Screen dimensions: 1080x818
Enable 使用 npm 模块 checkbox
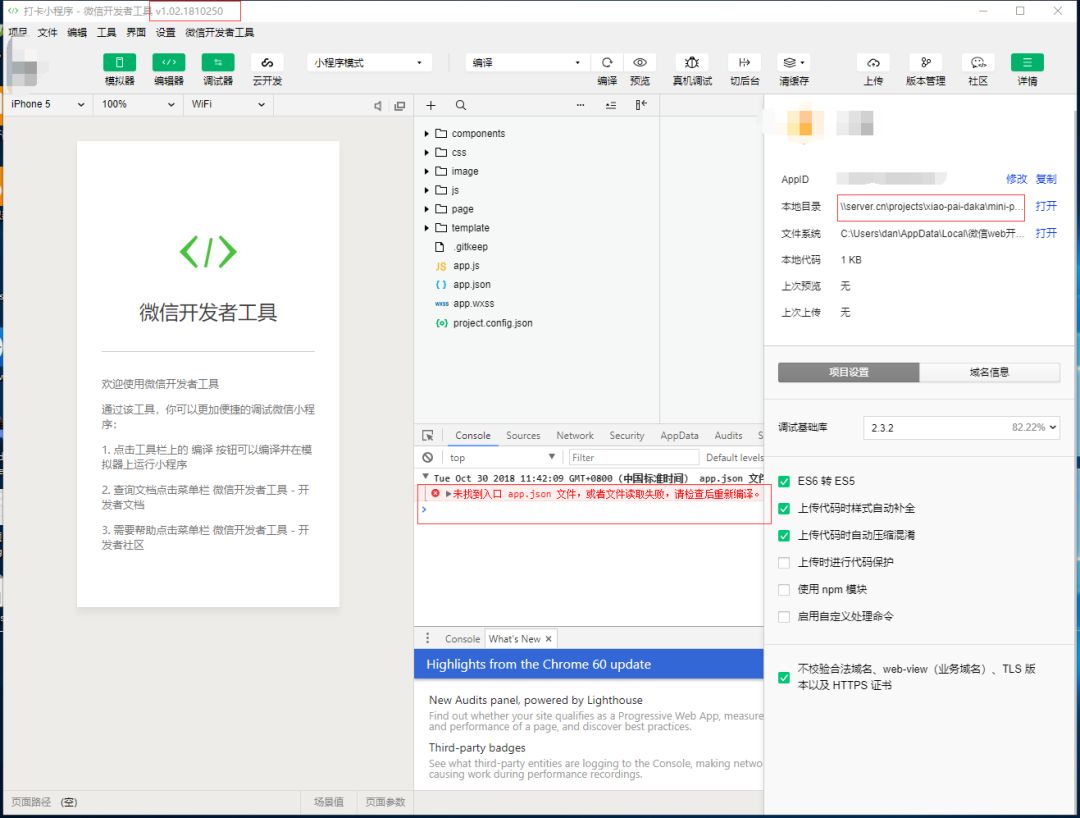(x=784, y=589)
